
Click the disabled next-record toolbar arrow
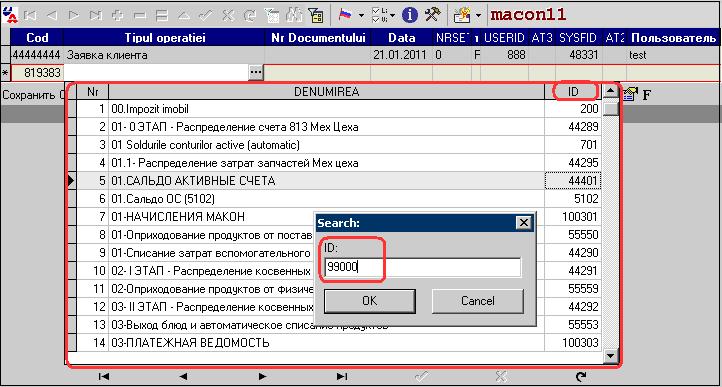(74, 15)
